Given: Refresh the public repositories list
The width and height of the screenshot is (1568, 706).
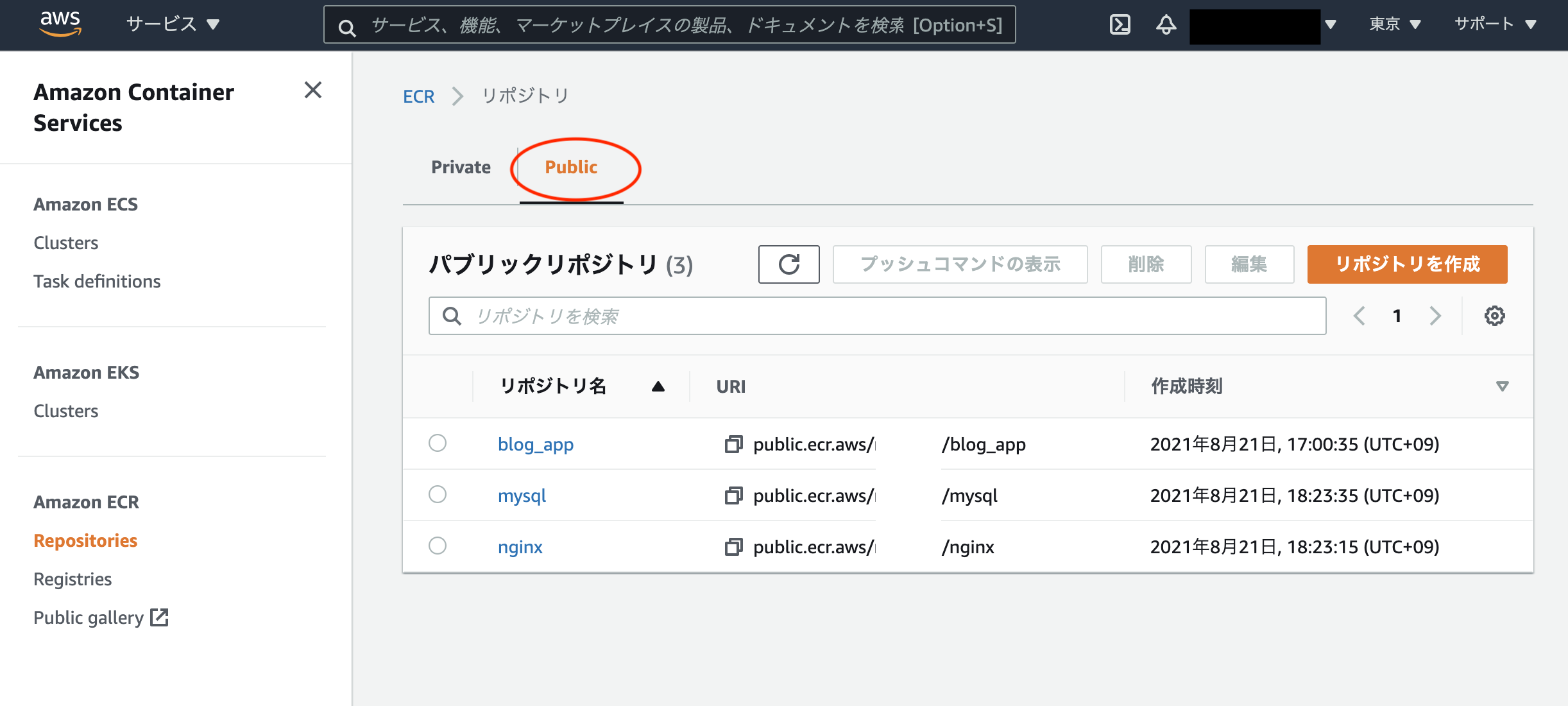Looking at the screenshot, I should pyautogui.click(x=788, y=264).
